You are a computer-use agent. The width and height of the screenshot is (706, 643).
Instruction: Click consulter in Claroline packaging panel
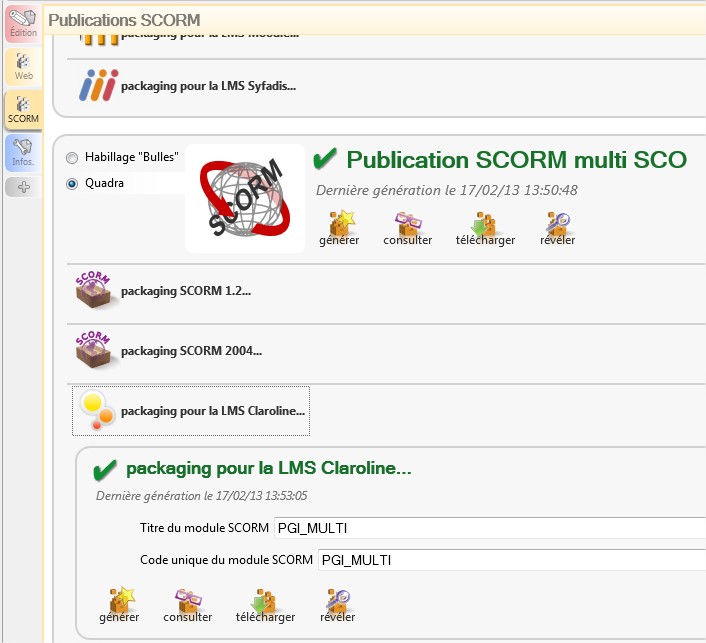(188, 605)
